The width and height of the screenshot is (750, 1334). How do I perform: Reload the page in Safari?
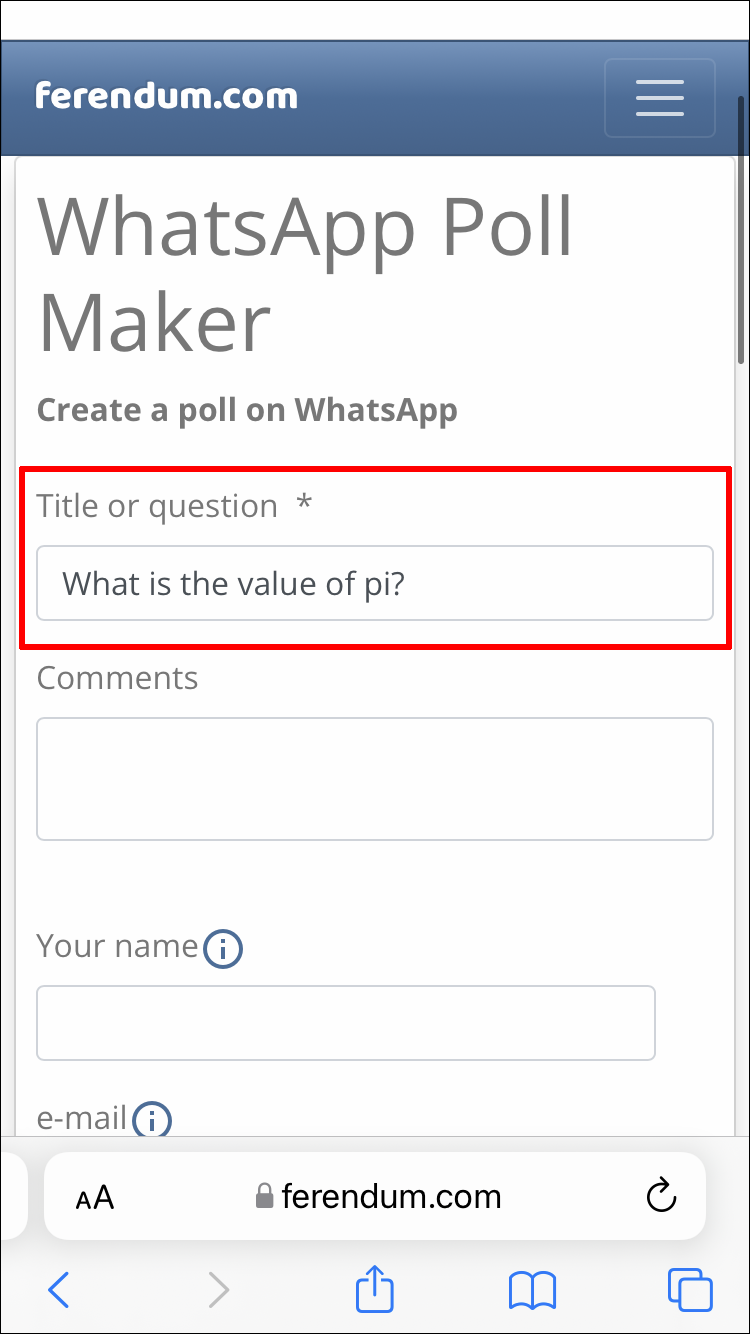661,1196
